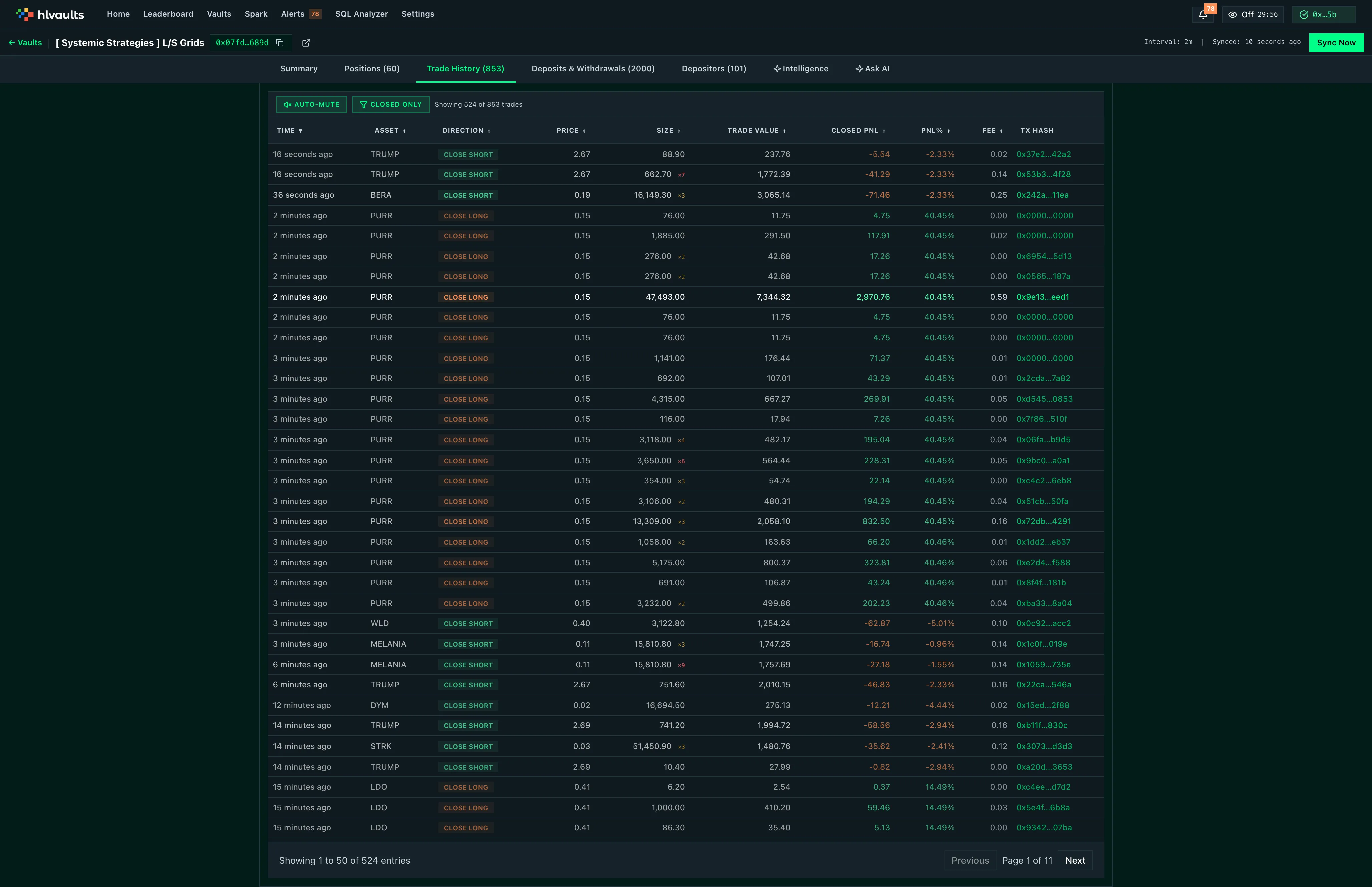This screenshot has width=1372, height=887.
Task: Click the Ask AI sparkle icon
Action: point(859,68)
